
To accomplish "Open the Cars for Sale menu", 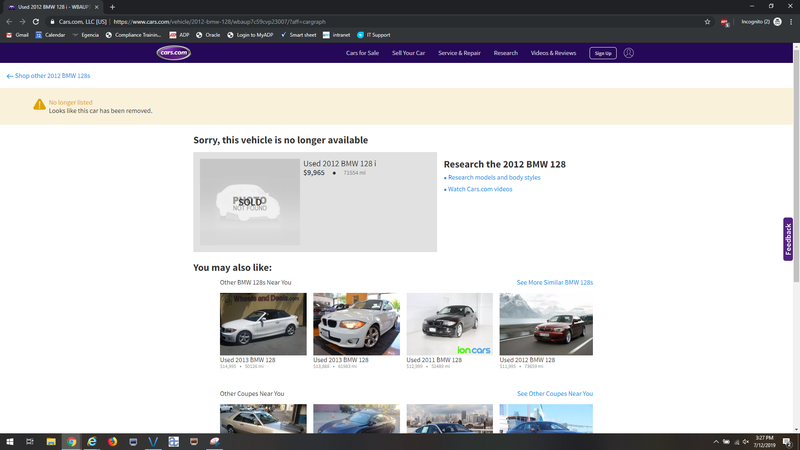I will (362, 53).
